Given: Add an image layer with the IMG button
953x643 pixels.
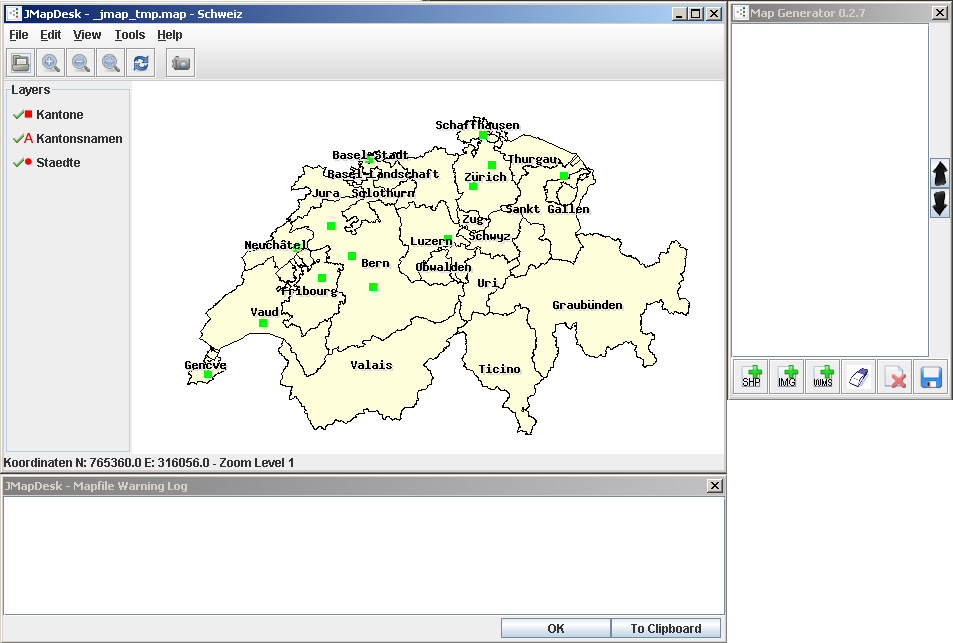Looking at the screenshot, I should coord(787,377).
